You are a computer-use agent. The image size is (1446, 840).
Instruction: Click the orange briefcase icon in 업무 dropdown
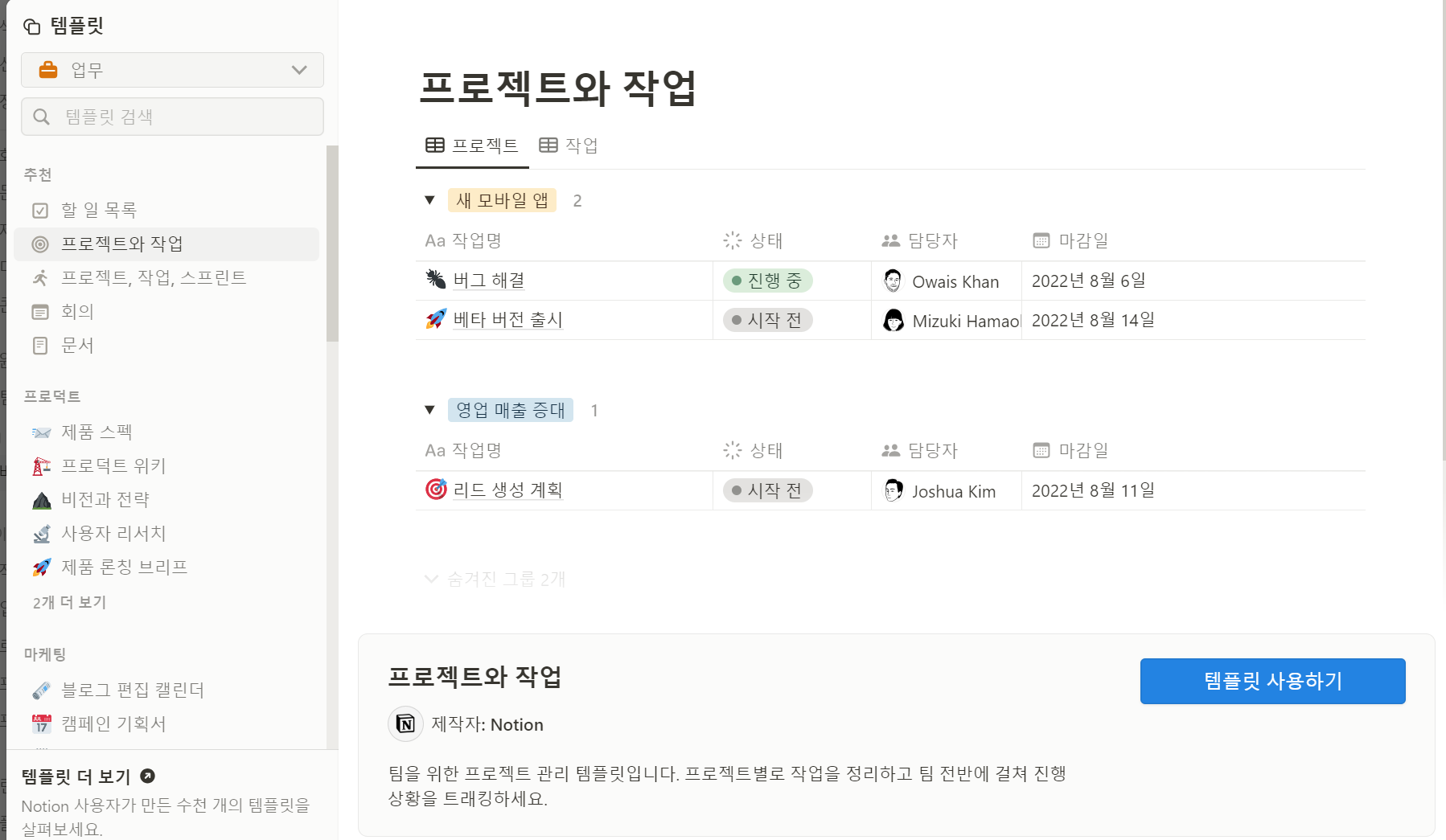[48, 70]
